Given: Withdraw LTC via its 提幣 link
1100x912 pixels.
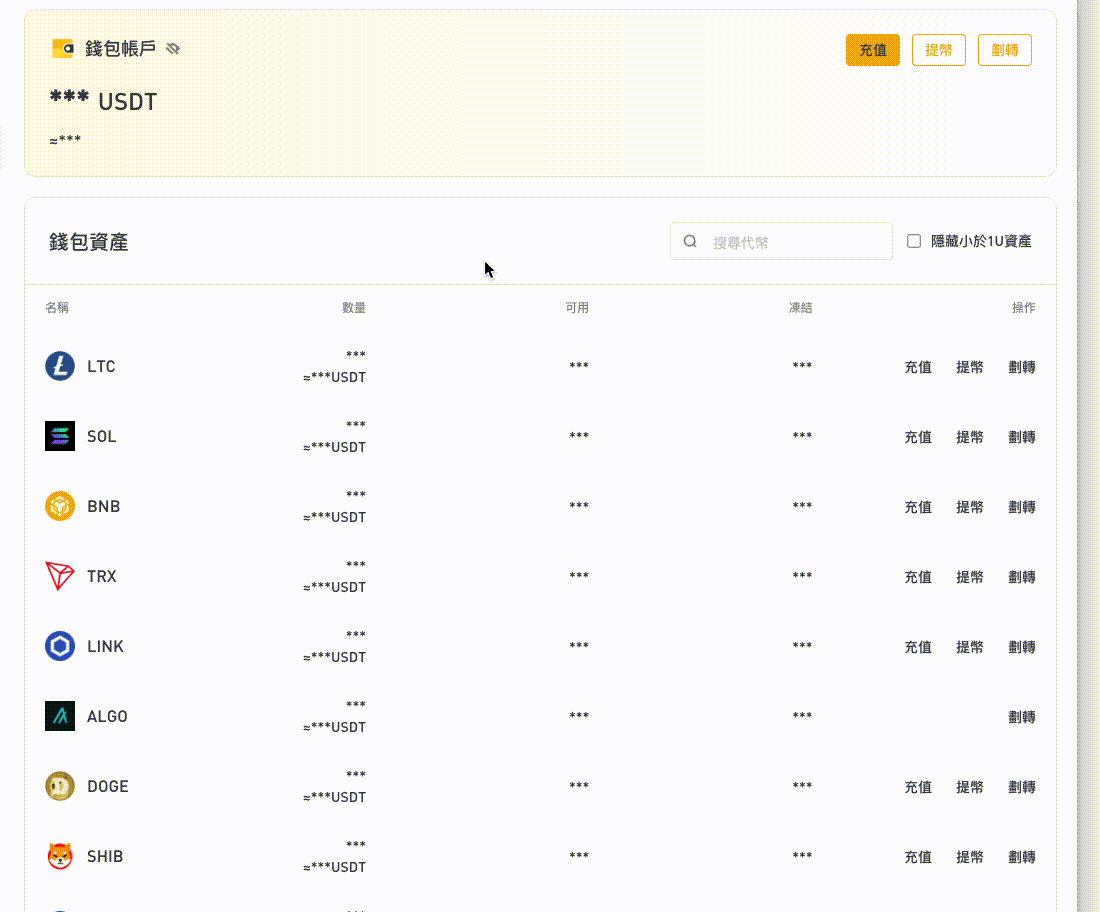Looking at the screenshot, I should [x=970, y=367].
